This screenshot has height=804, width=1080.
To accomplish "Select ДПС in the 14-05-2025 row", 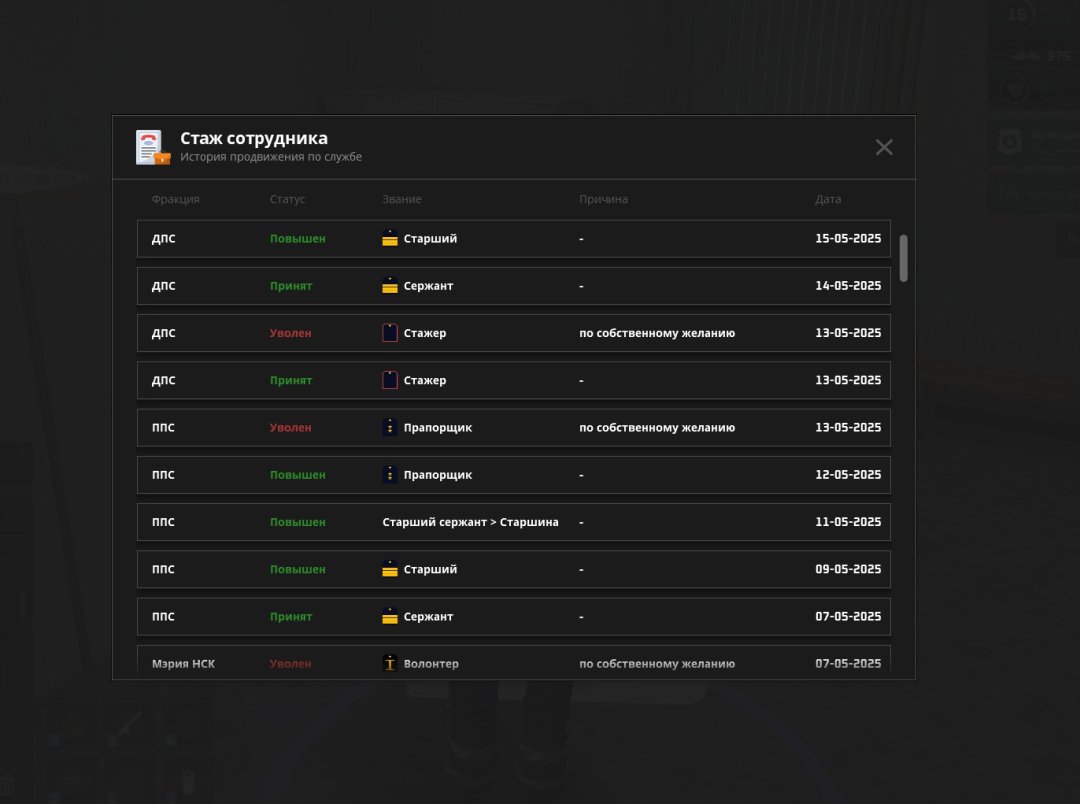I will coord(163,286).
